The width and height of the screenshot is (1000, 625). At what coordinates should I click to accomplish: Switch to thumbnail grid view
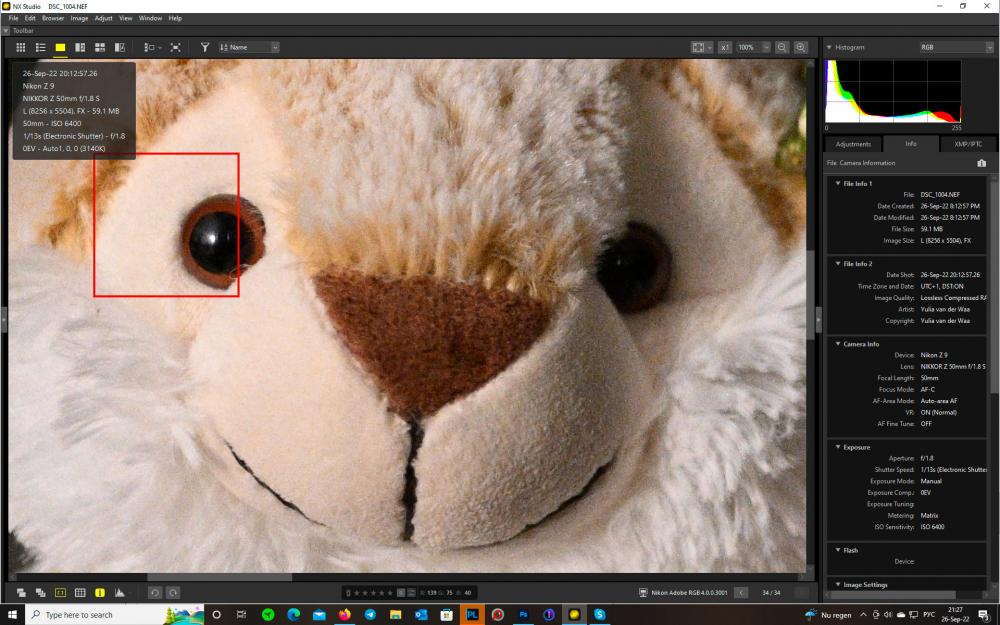click(20, 47)
